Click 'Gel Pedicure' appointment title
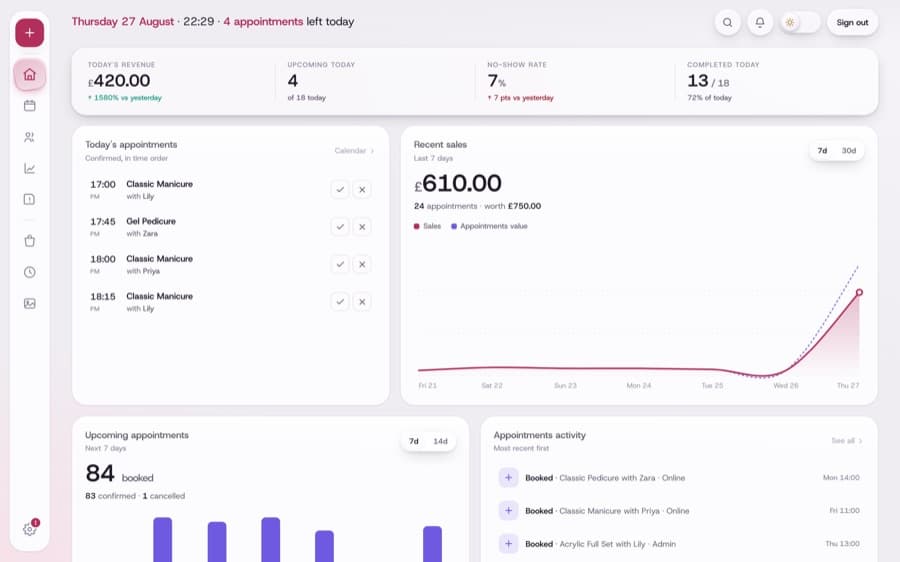900x562 pixels. pos(151,221)
